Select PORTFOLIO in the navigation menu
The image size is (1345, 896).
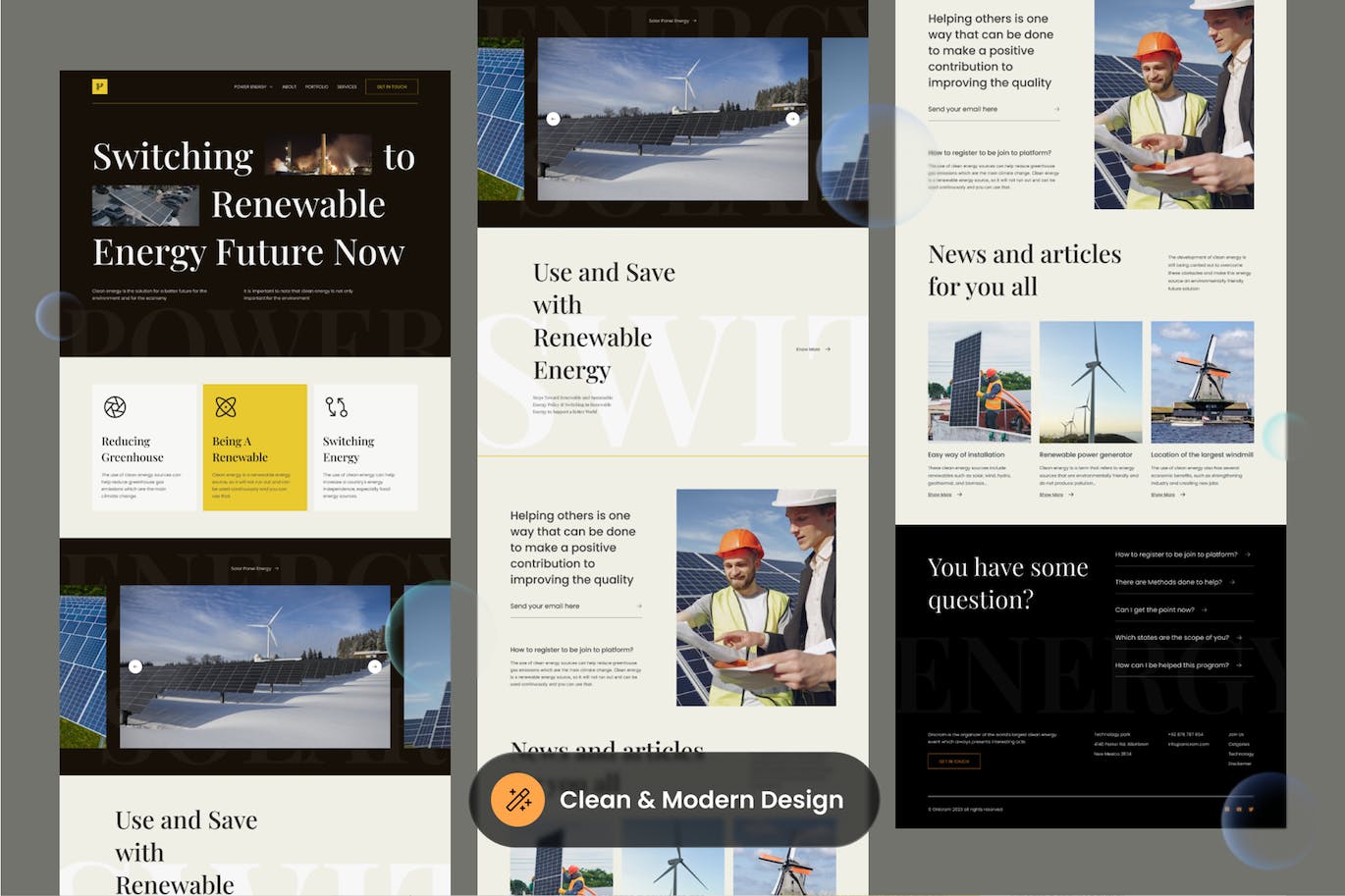coord(317,86)
